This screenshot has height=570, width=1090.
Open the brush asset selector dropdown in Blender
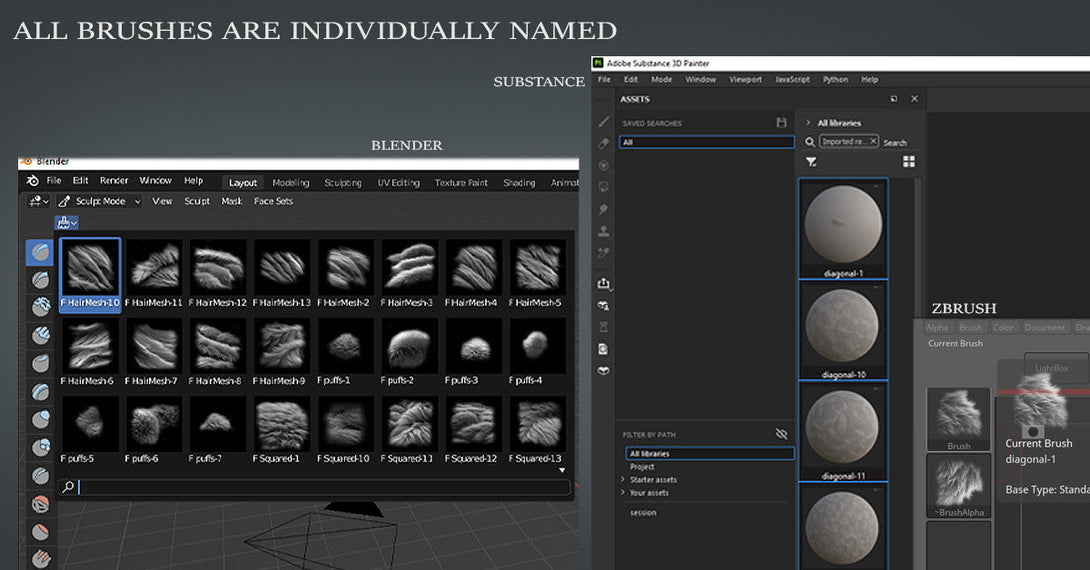point(67,222)
